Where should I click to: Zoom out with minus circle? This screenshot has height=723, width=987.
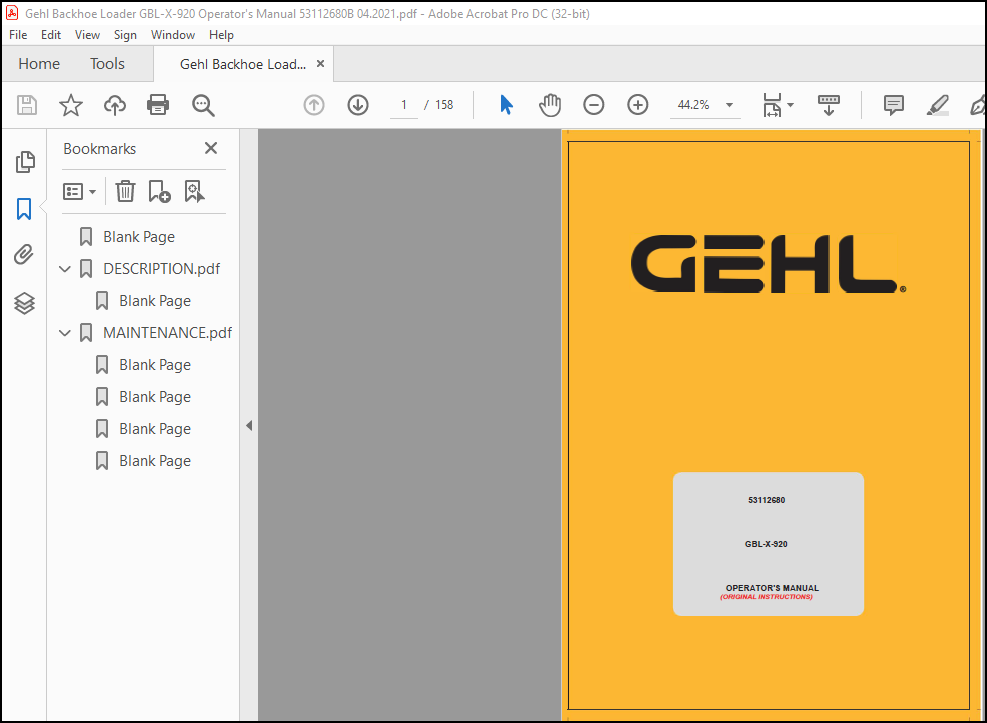coord(594,105)
